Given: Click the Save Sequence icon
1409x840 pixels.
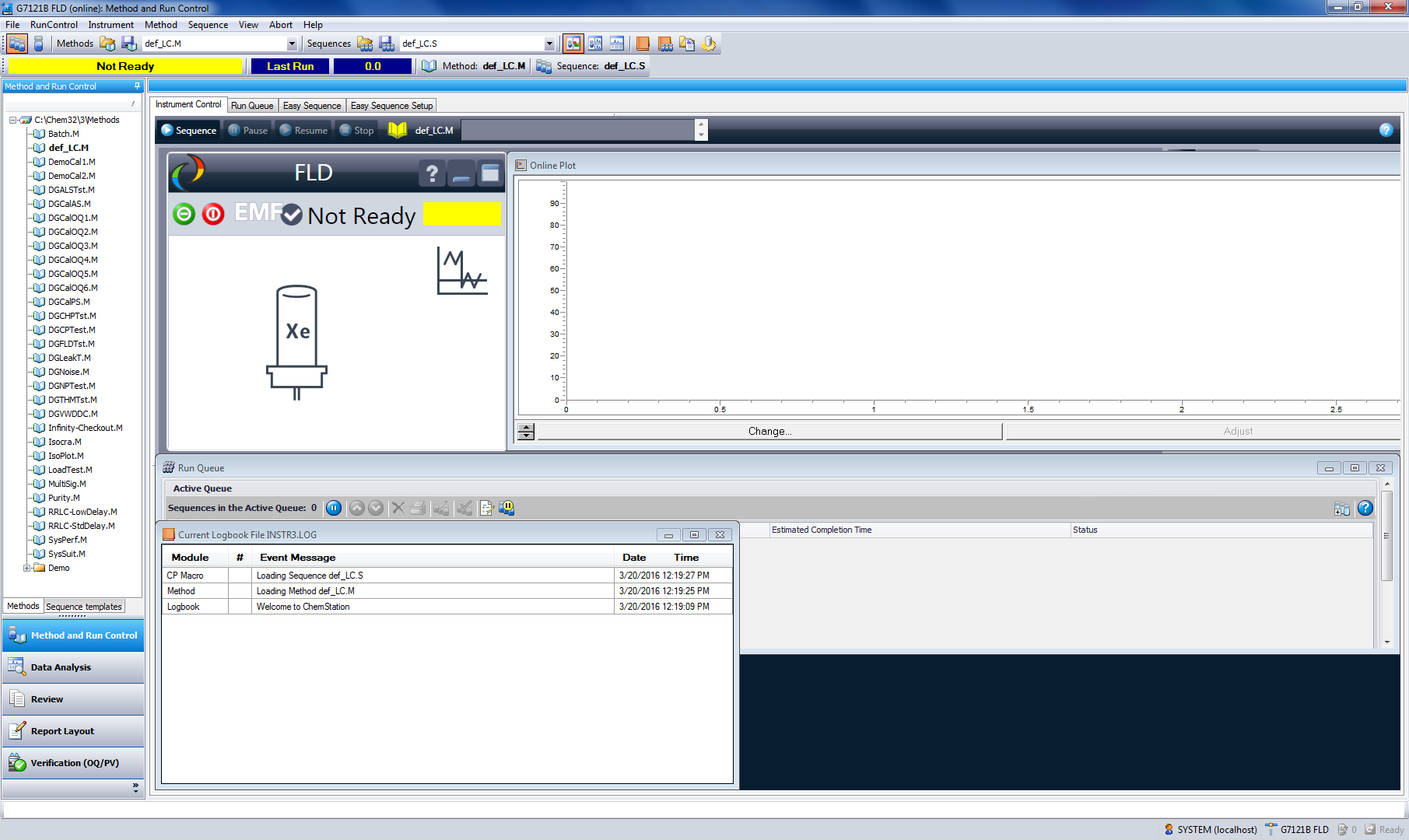Looking at the screenshot, I should pos(387,44).
